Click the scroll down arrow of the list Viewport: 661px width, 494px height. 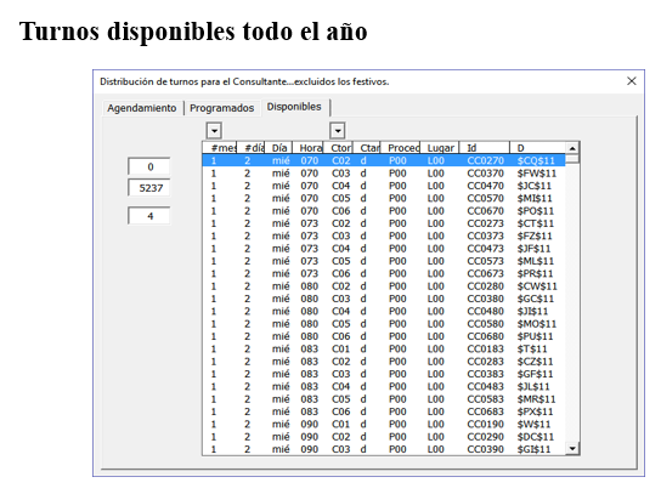(x=572, y=448)
